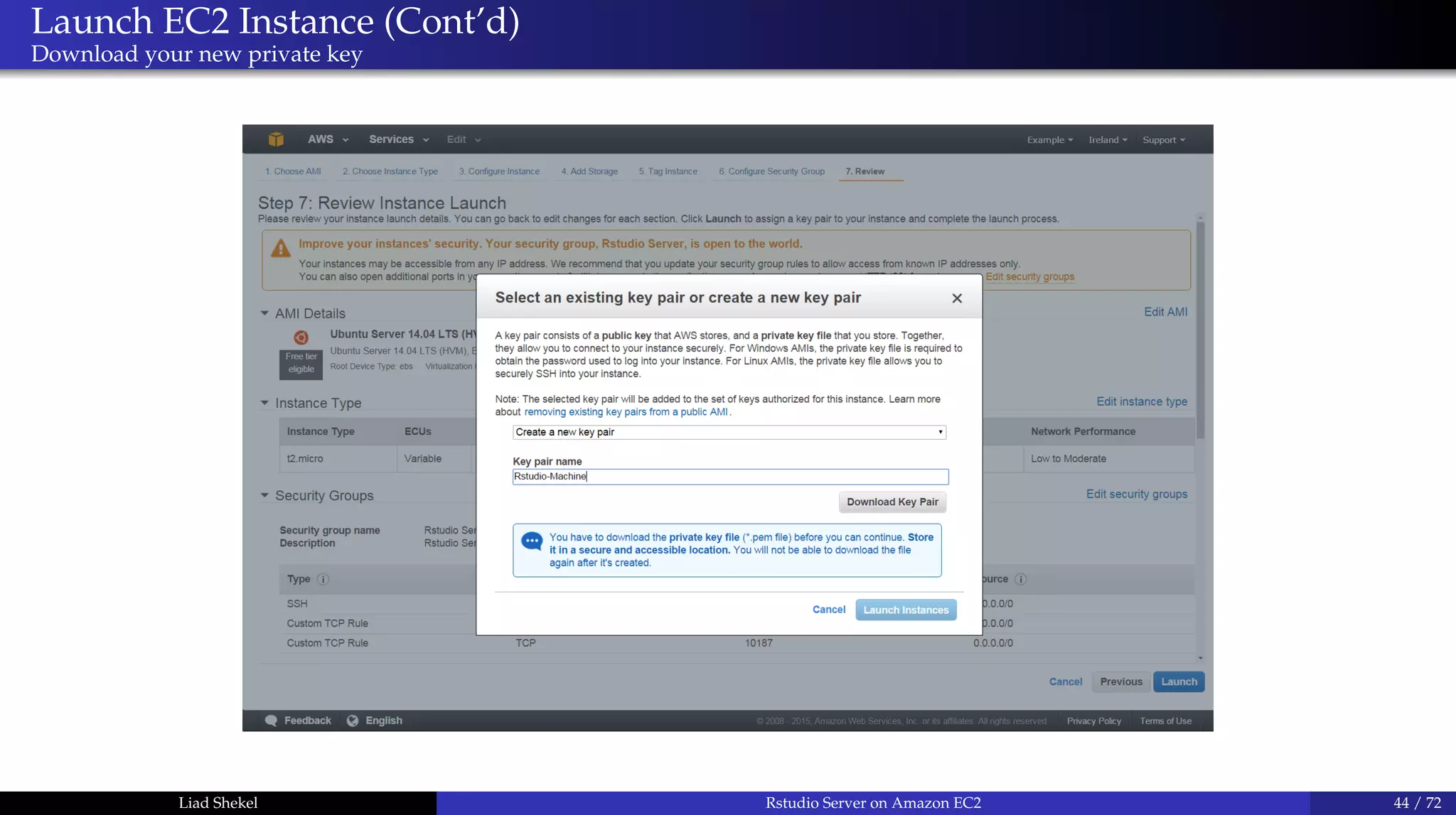Click the Free tier eligible badge
1456x815 pixels.
tap(301, 363)
